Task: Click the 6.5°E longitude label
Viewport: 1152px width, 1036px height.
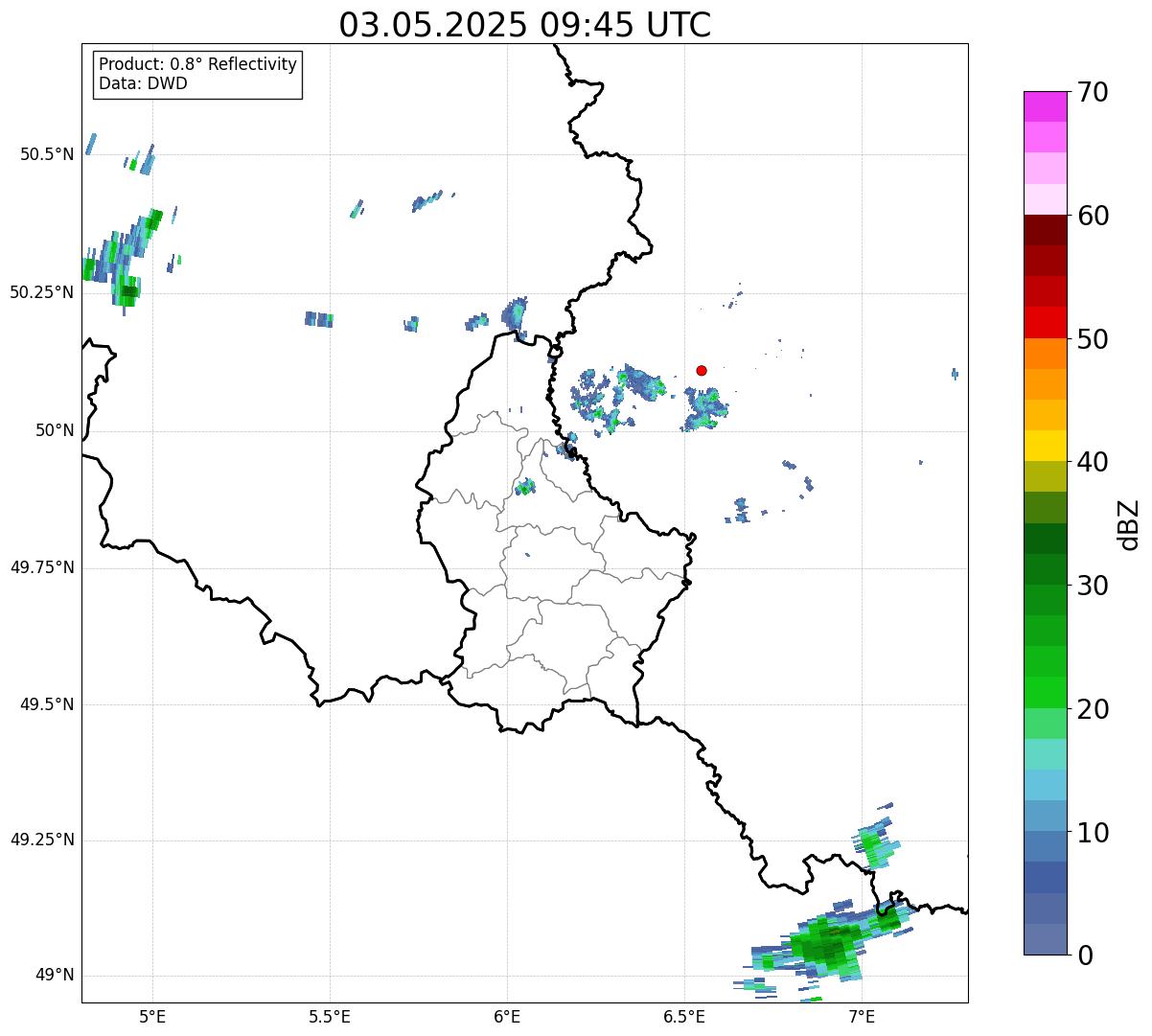Action: [684, 1016]
